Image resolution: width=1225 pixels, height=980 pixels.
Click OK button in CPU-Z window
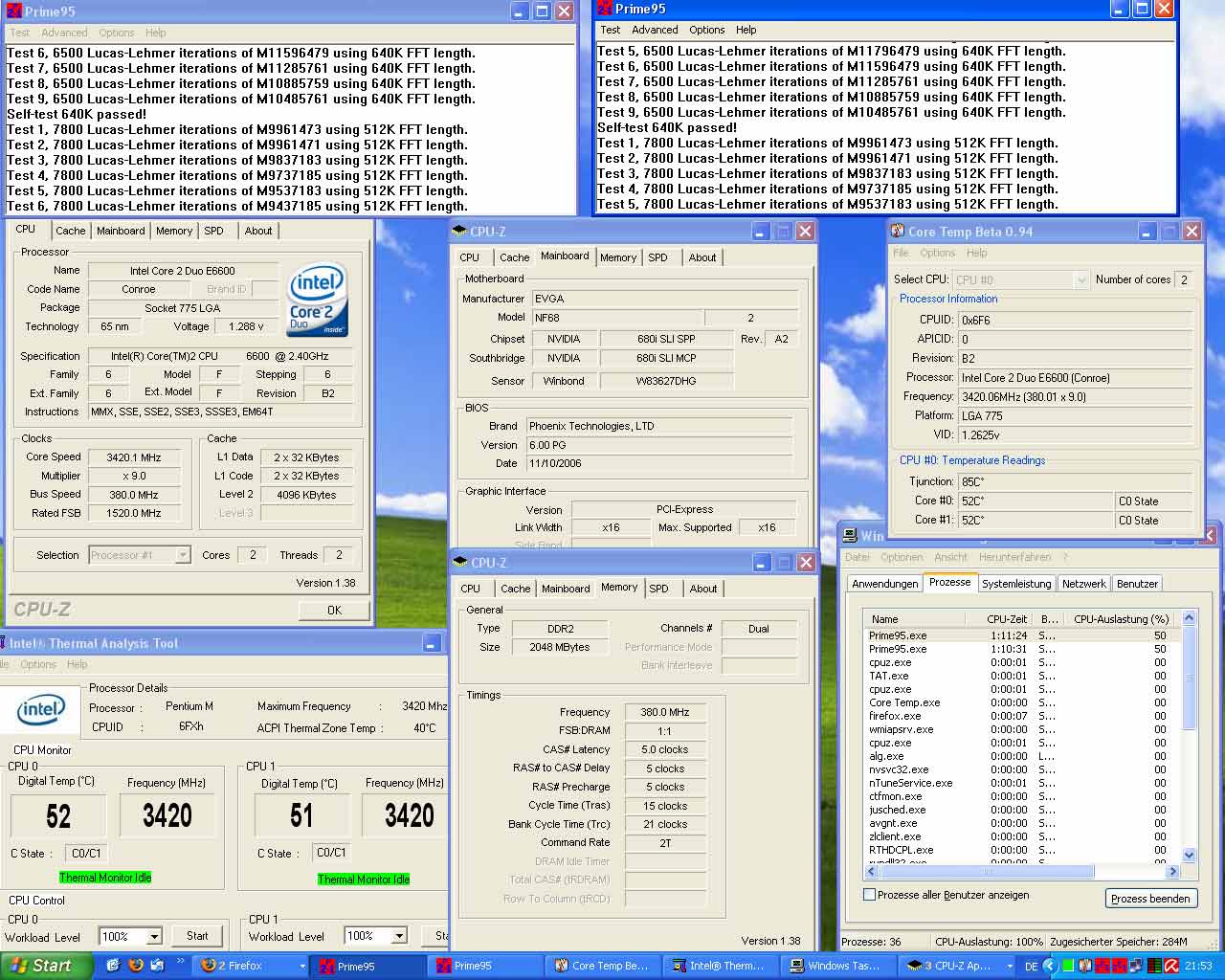coord(334,611)
